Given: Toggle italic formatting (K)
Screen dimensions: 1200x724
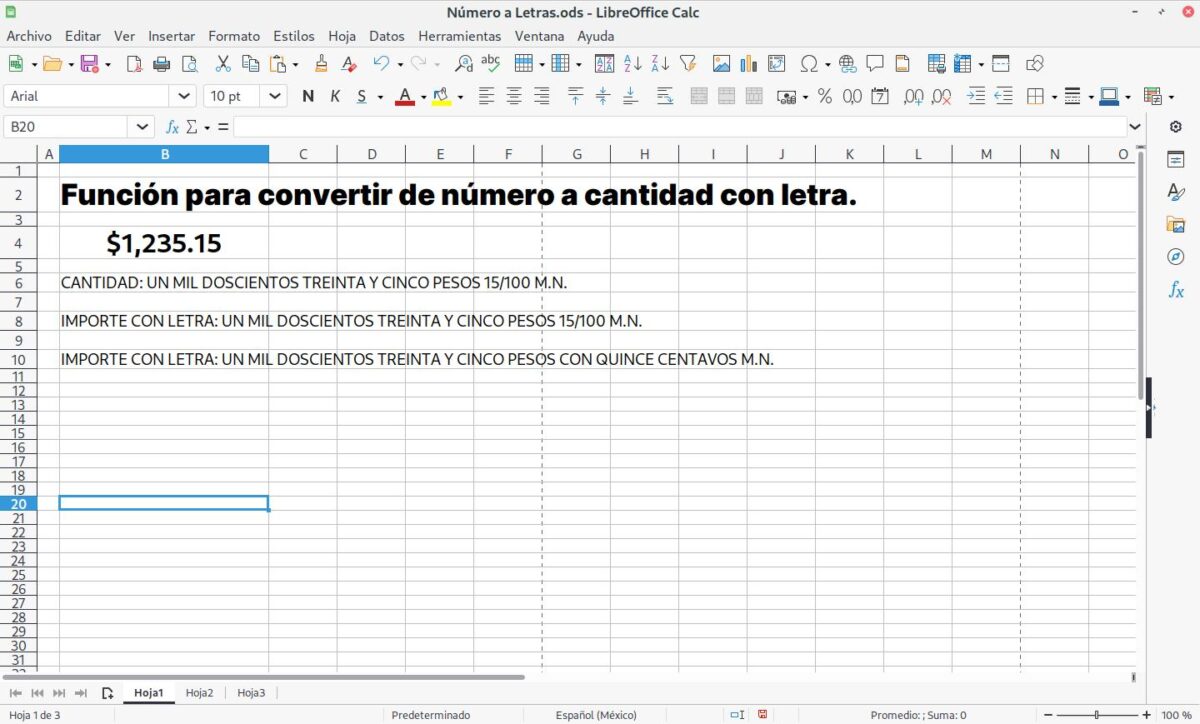Looking at the screenshot, I should 335,96.
